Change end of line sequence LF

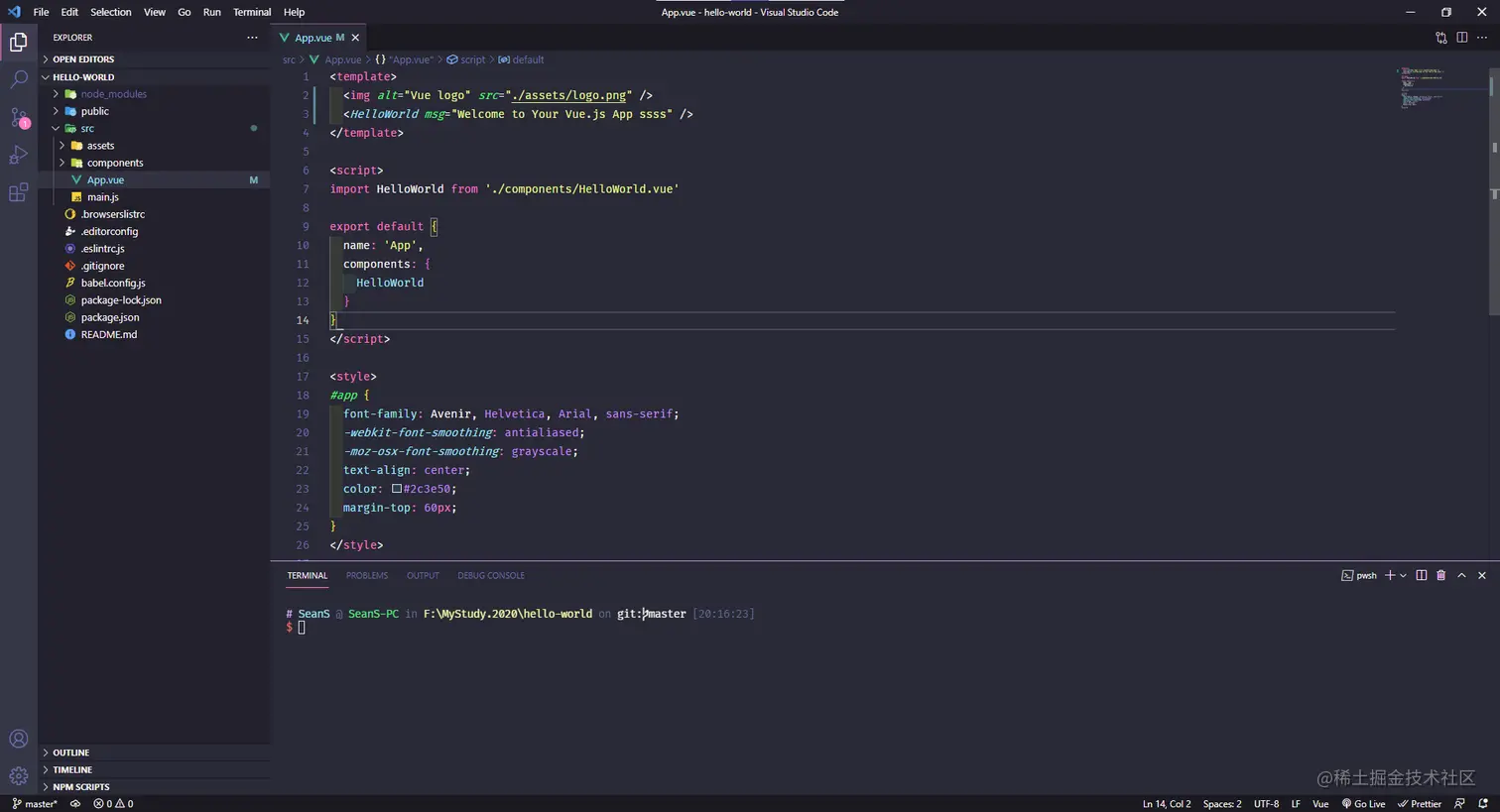tap(1296, 804)
